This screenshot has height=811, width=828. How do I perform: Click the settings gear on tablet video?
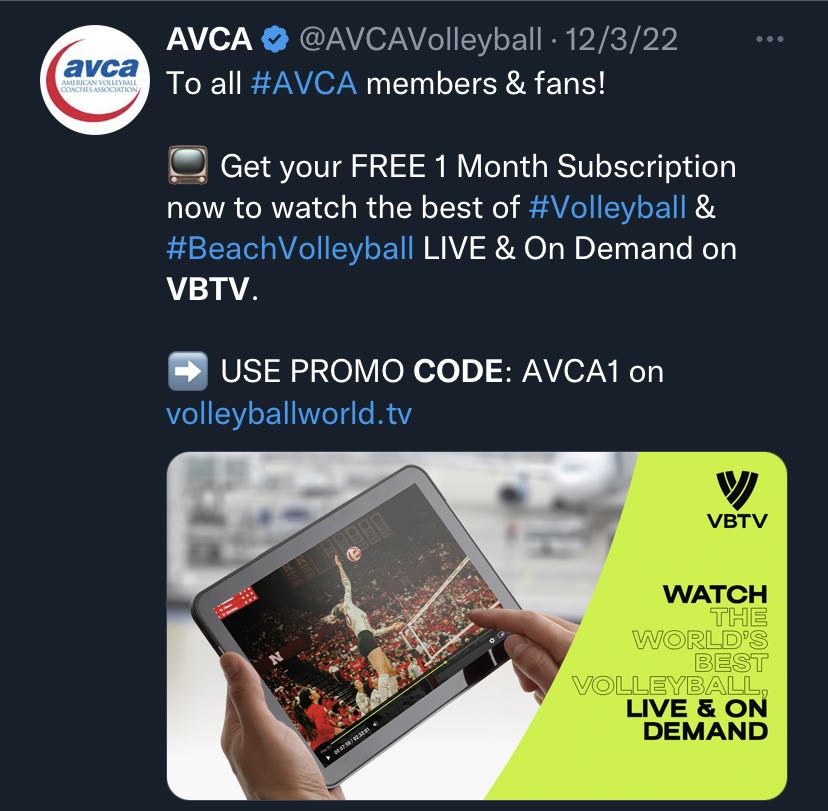492,640
